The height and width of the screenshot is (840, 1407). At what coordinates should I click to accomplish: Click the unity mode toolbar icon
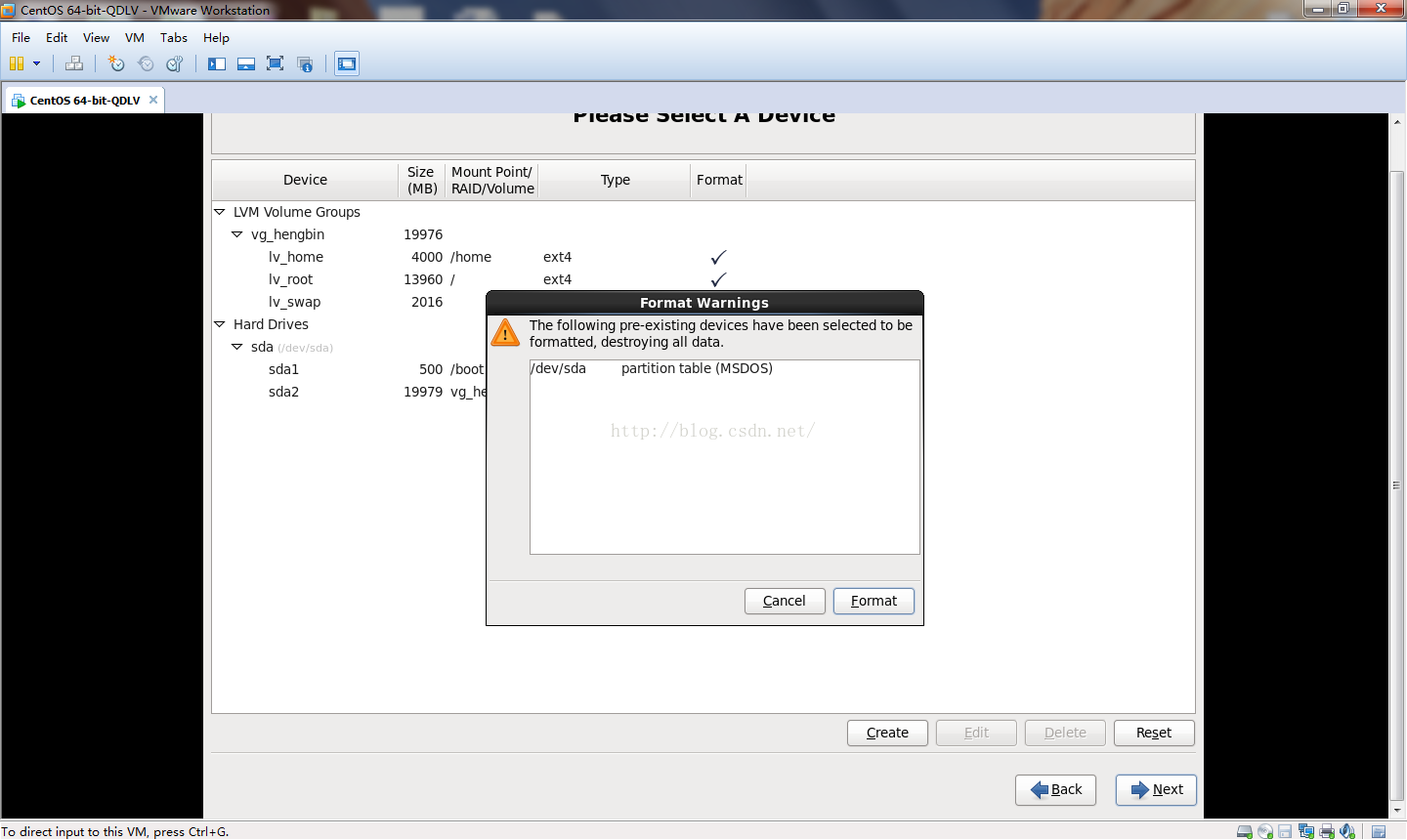(x=305, y=63)
